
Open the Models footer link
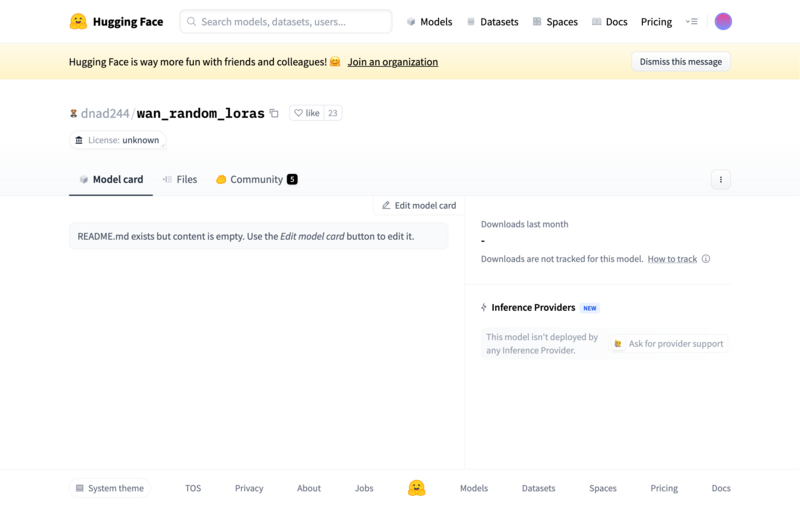point(474,489)
